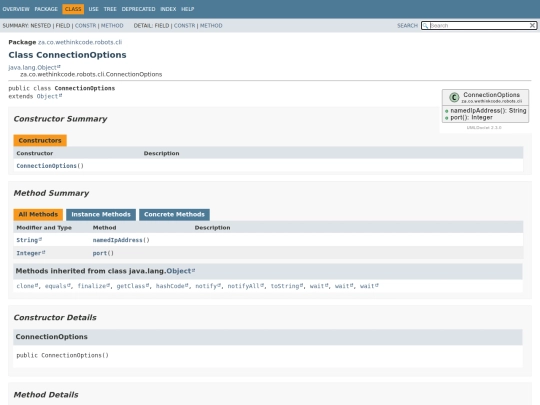
Task: Open java.lang.Object link in inheritance tree
Action: coord(34,68)
